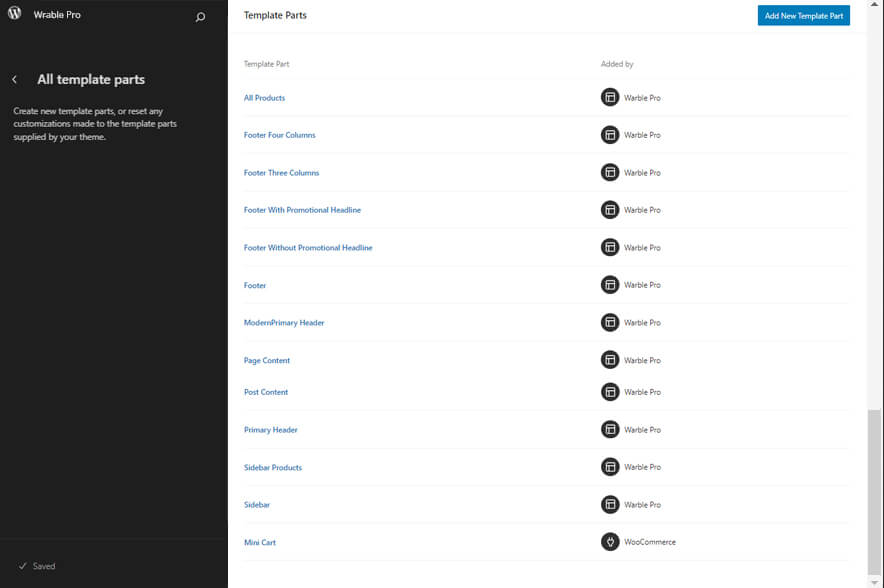Image resolution: width=884 pixels, height=588 pixels.
Task: Click the WordPress logo in the top bar
Action: (14, 14)
